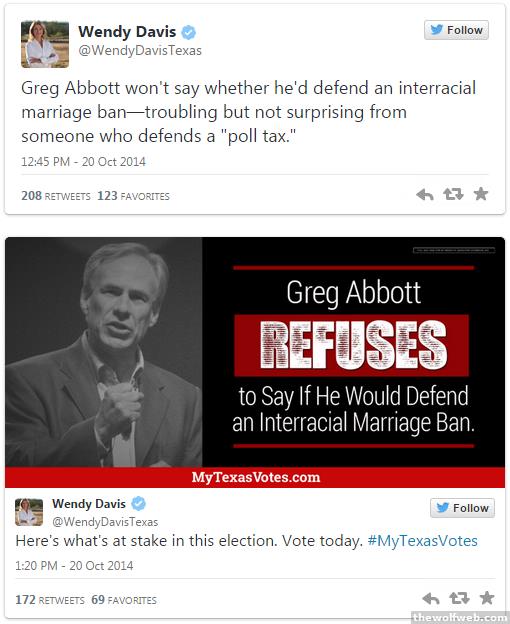The width and height of the screenshot is (510, 624).
Task: Open the Greg Abbott REFUSES image
Action: (x=255, y=362)
